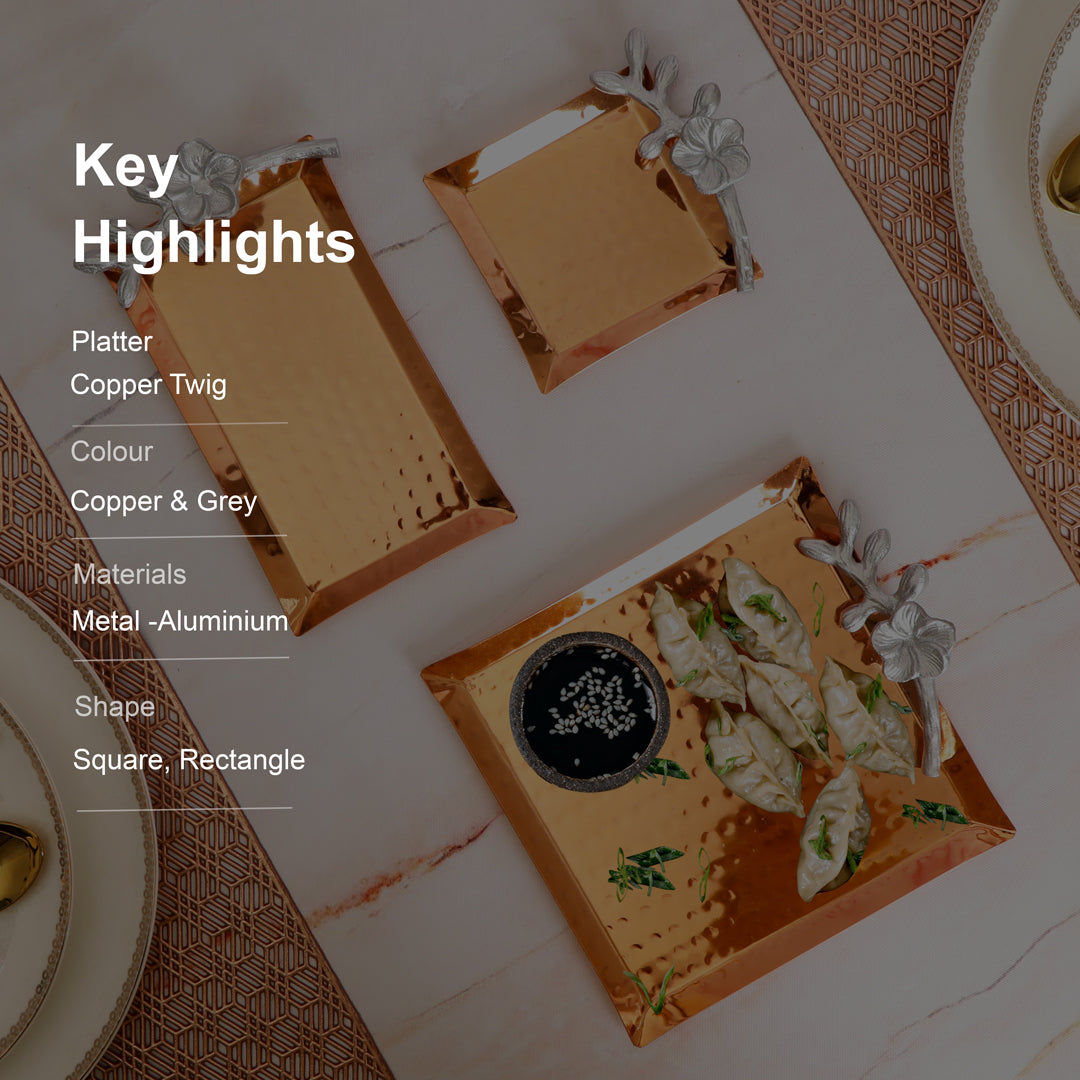
Task: Select 'Metal -Aluminium' text
Action: [180, 621]
